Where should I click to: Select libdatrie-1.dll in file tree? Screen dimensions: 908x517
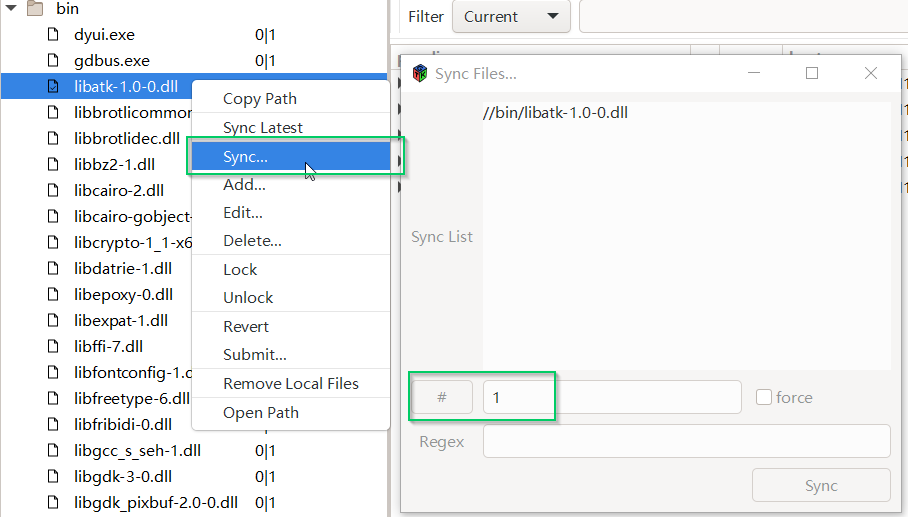123,269
